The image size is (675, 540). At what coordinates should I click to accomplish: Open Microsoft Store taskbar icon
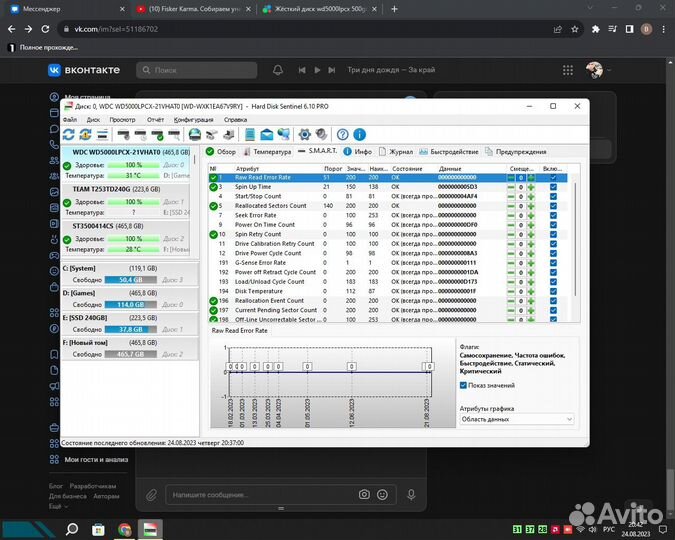(98, 529)
